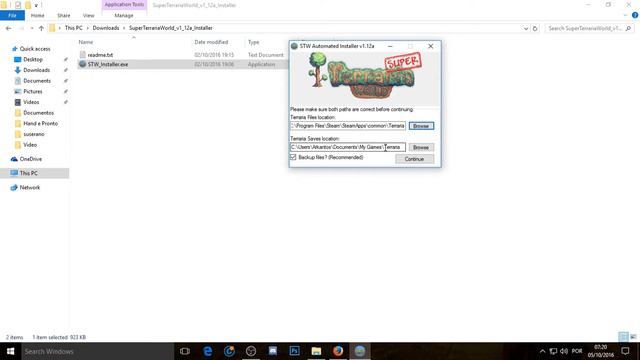Open Task View on the taskbar
Screen dimensions: 640x360
pos(185,351)
